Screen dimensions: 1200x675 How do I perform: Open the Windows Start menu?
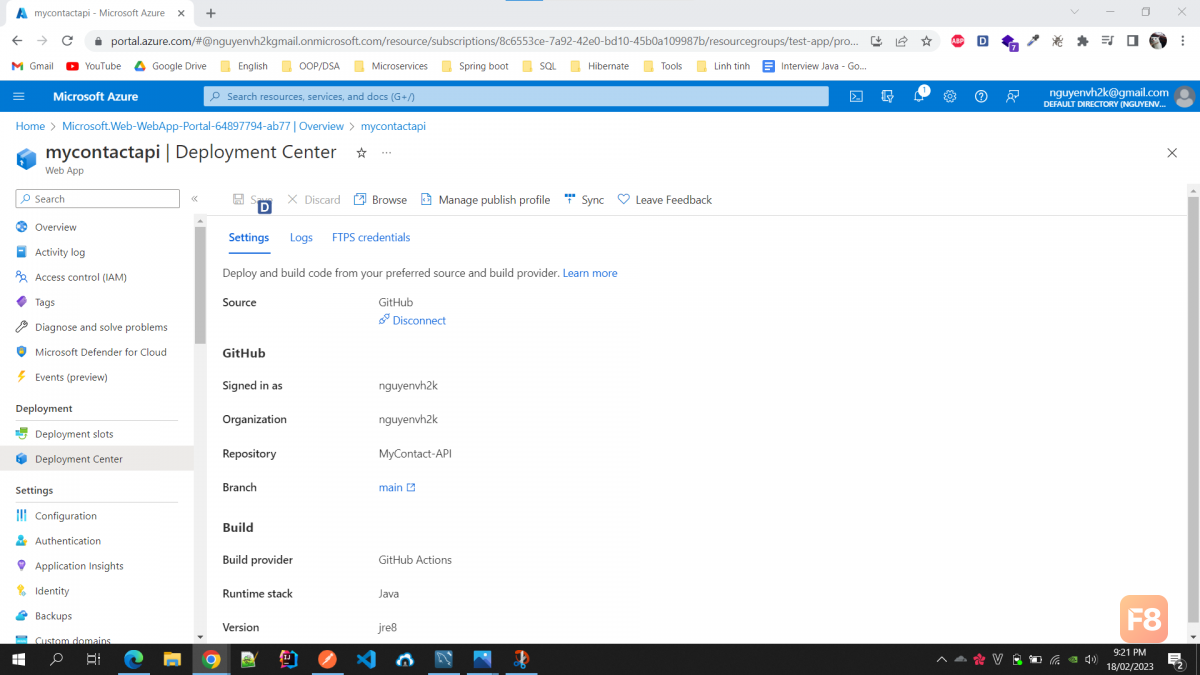coord(18,659)
